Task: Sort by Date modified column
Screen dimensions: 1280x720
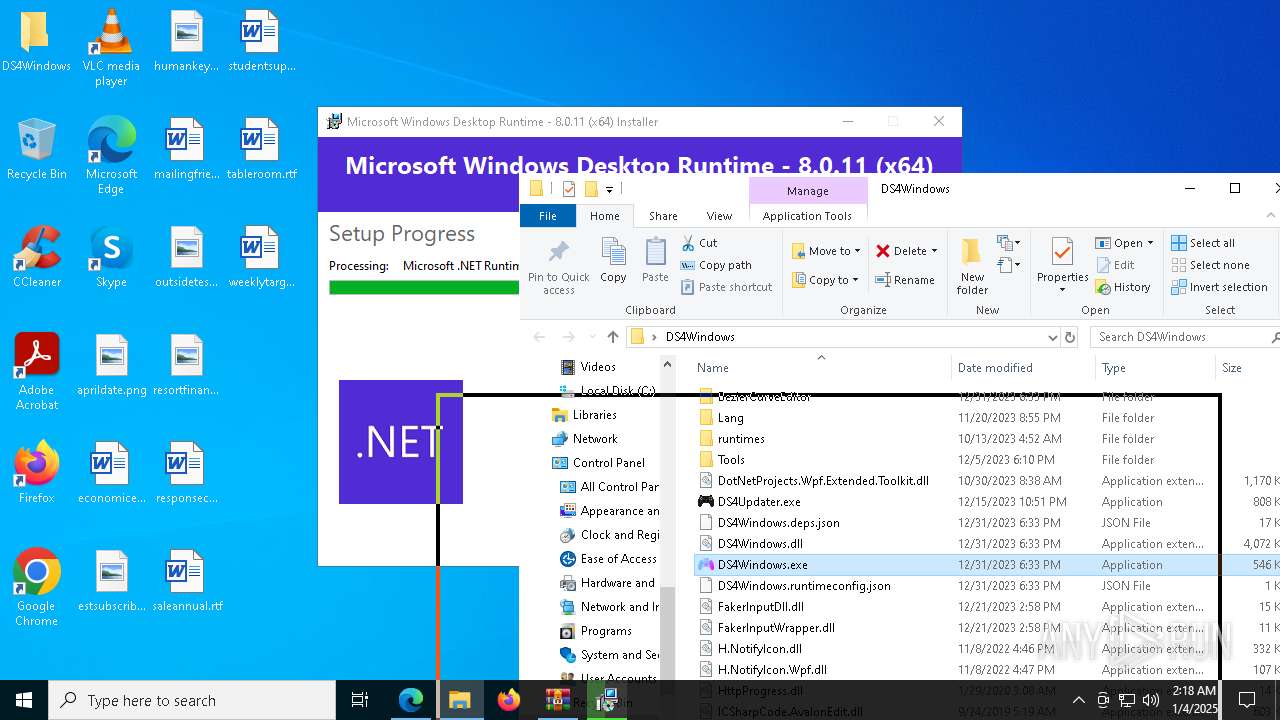Action: click(x=1023, y=368)
